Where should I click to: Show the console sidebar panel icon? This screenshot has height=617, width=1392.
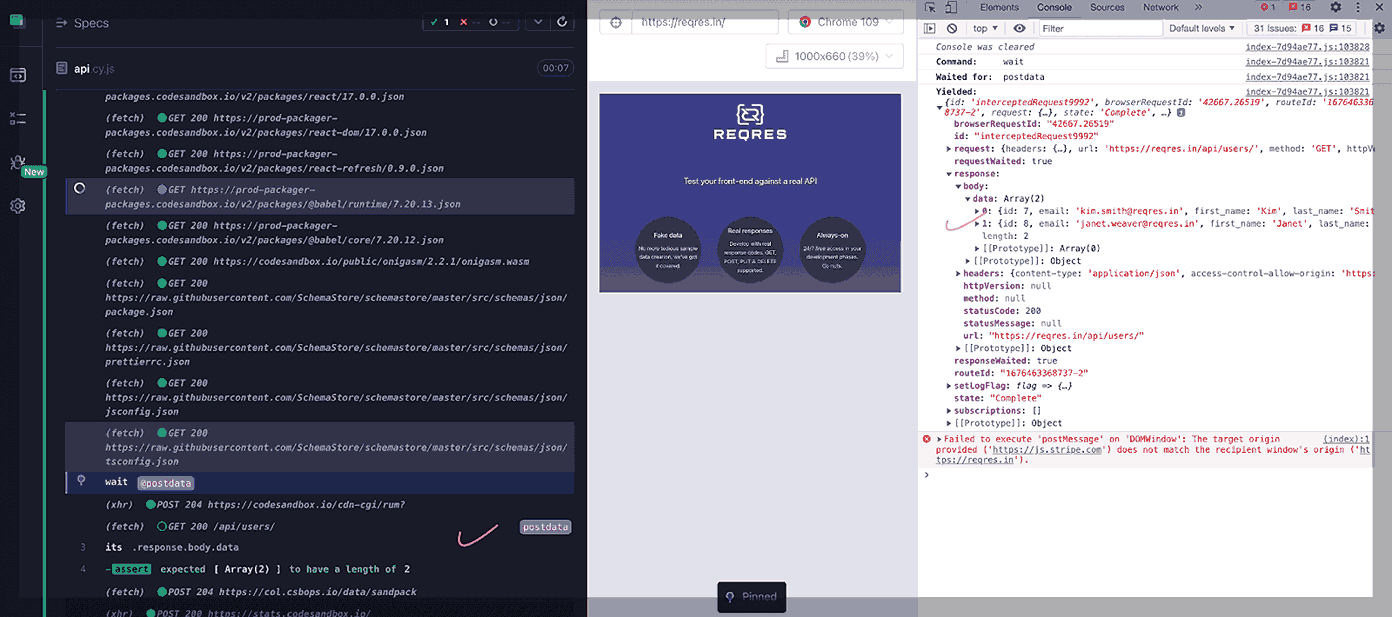930,29
